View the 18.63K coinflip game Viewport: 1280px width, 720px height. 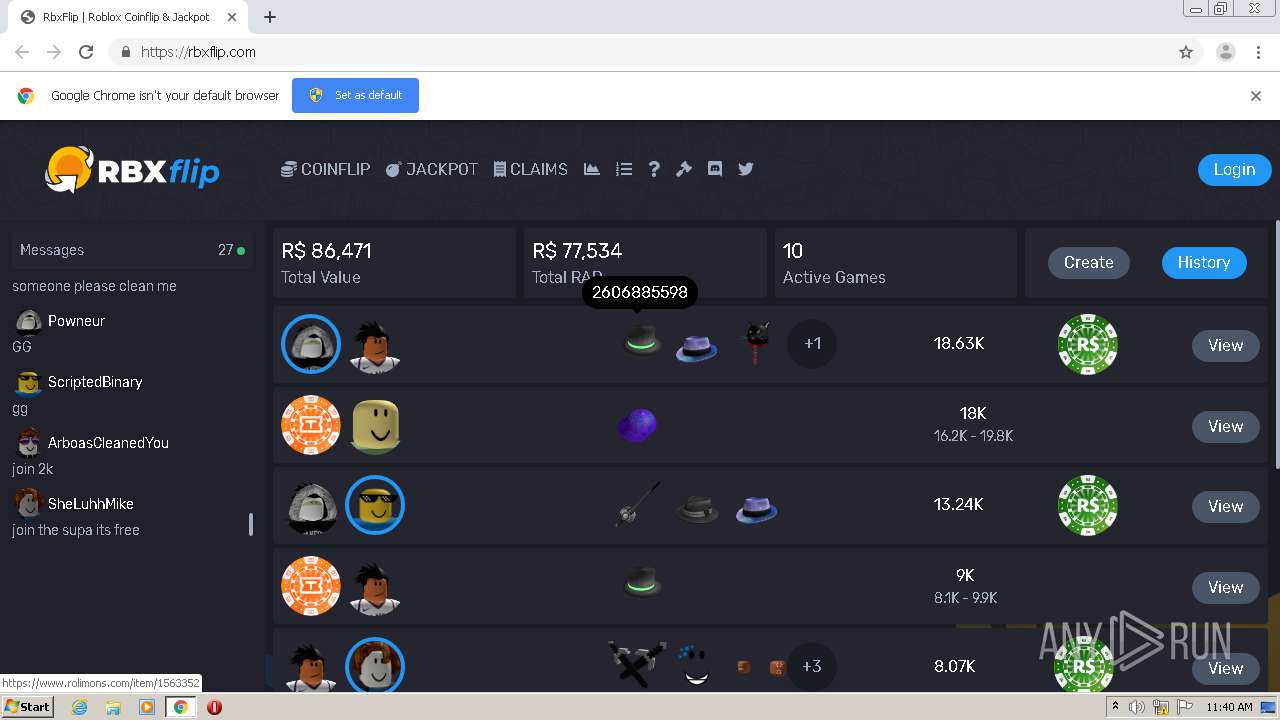1225,345
